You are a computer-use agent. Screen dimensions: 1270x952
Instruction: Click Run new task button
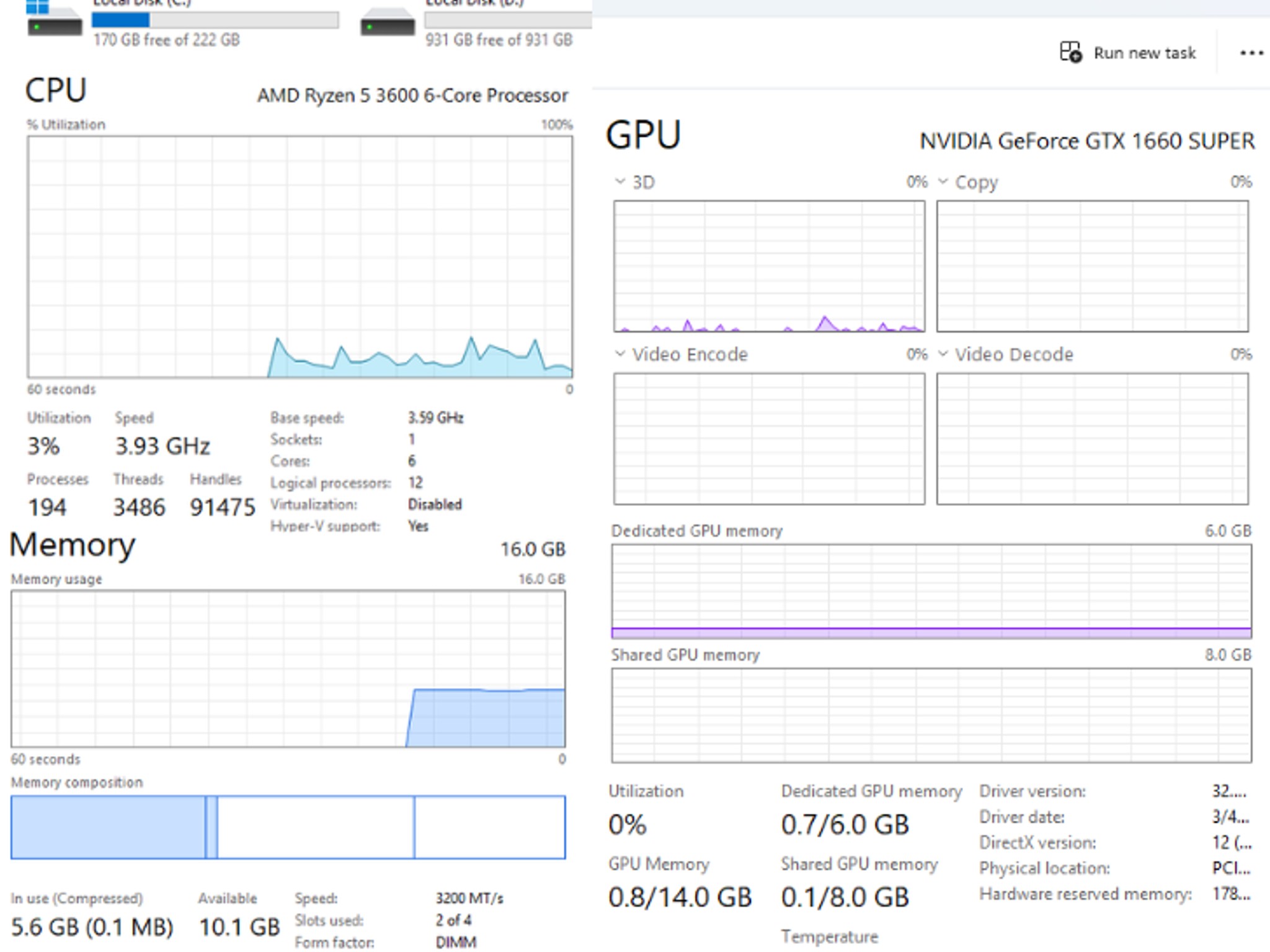tap(1127, 53)
